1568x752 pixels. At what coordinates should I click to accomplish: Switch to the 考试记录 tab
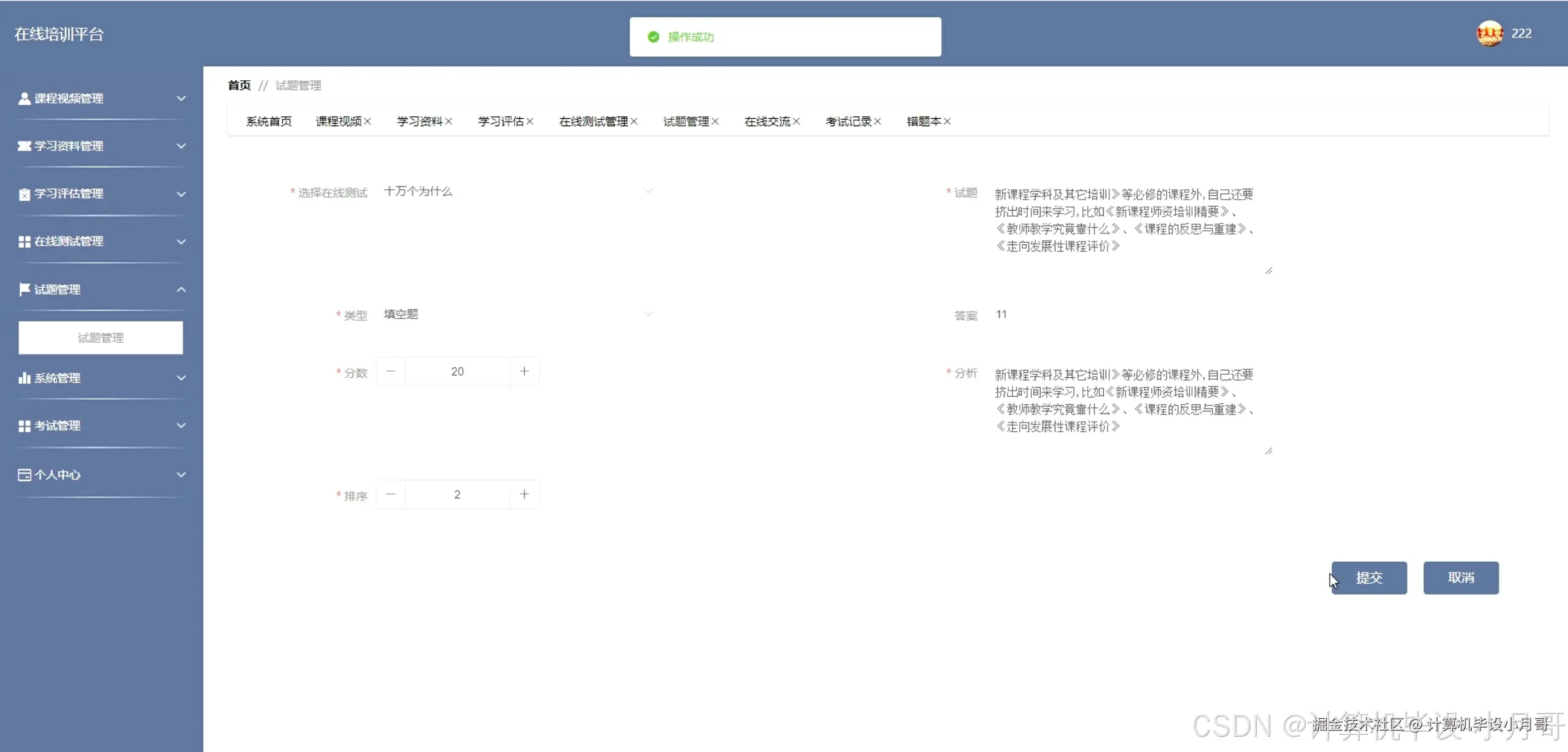[849, 121]
